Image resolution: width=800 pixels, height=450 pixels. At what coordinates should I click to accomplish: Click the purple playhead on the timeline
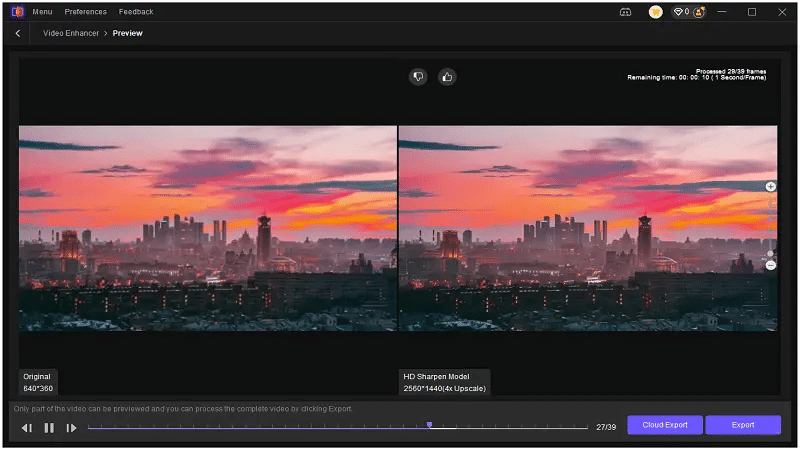429,425
